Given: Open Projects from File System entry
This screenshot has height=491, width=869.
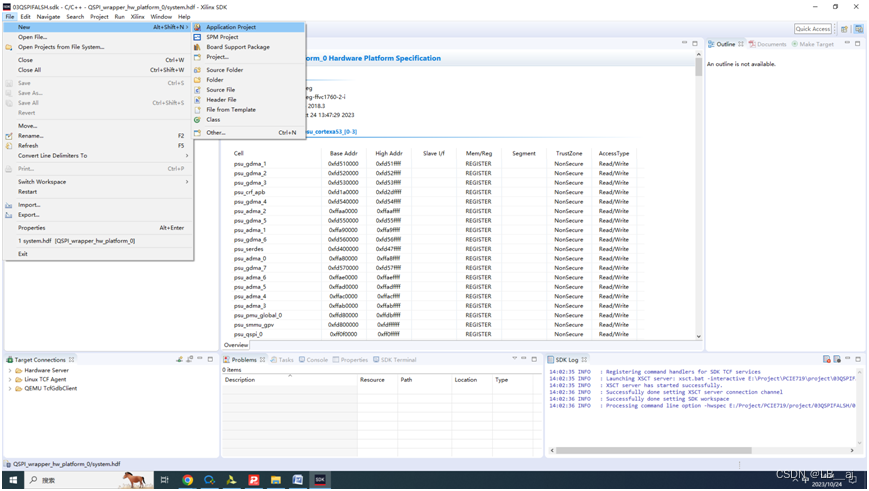Looking at the screenshot, I should pyautogui.click(x=98, y=47).
